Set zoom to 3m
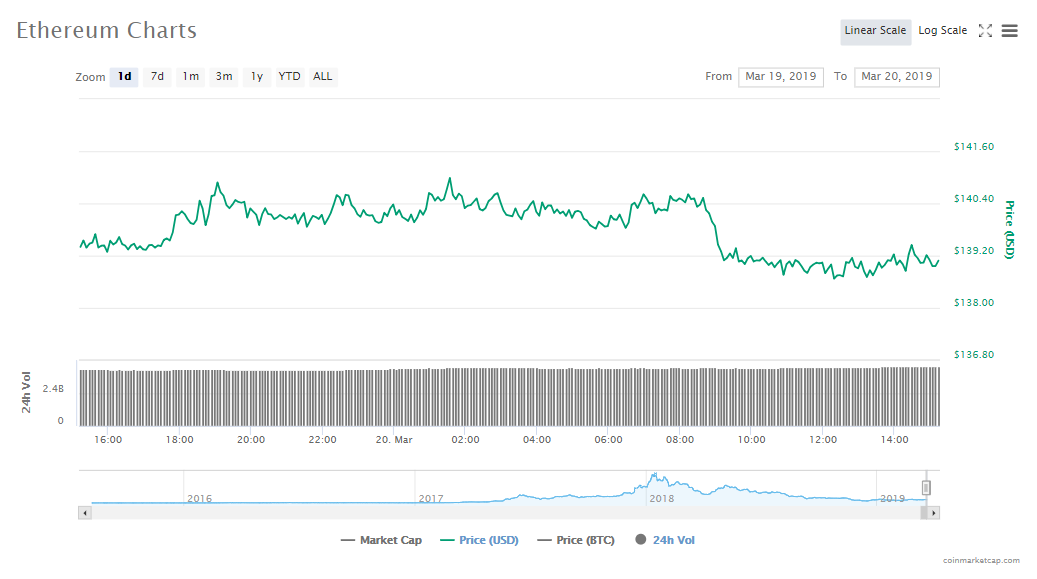Screen dimensions: 1037x579 (224, 77)
